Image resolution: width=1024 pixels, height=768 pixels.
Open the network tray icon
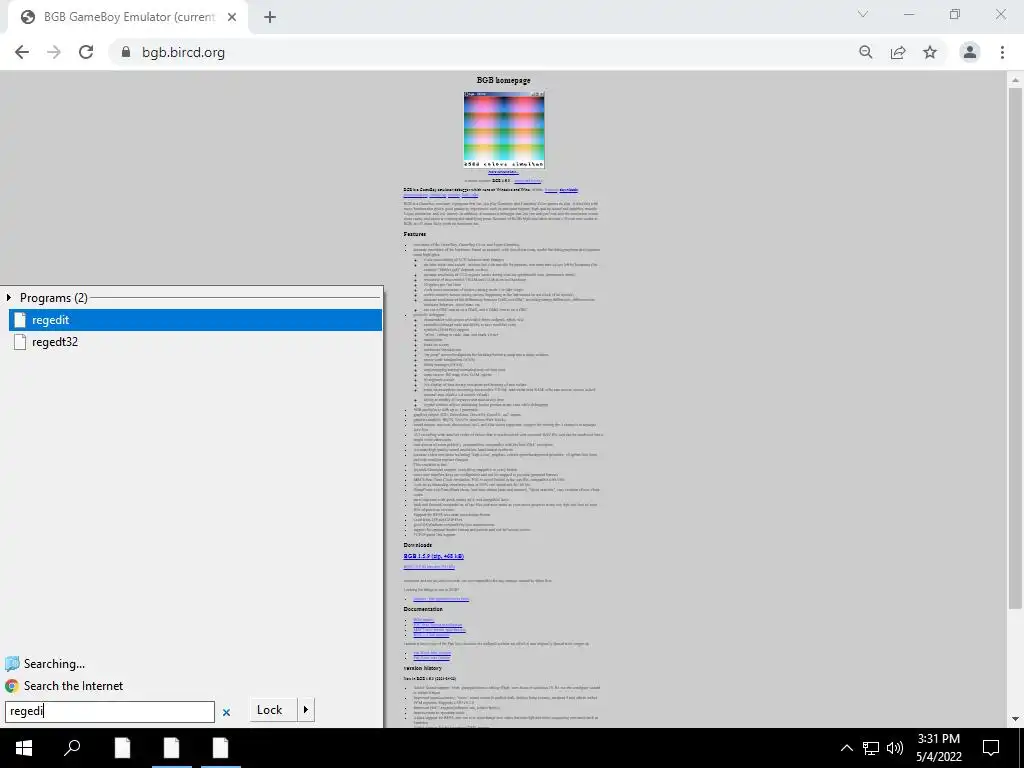871,748
